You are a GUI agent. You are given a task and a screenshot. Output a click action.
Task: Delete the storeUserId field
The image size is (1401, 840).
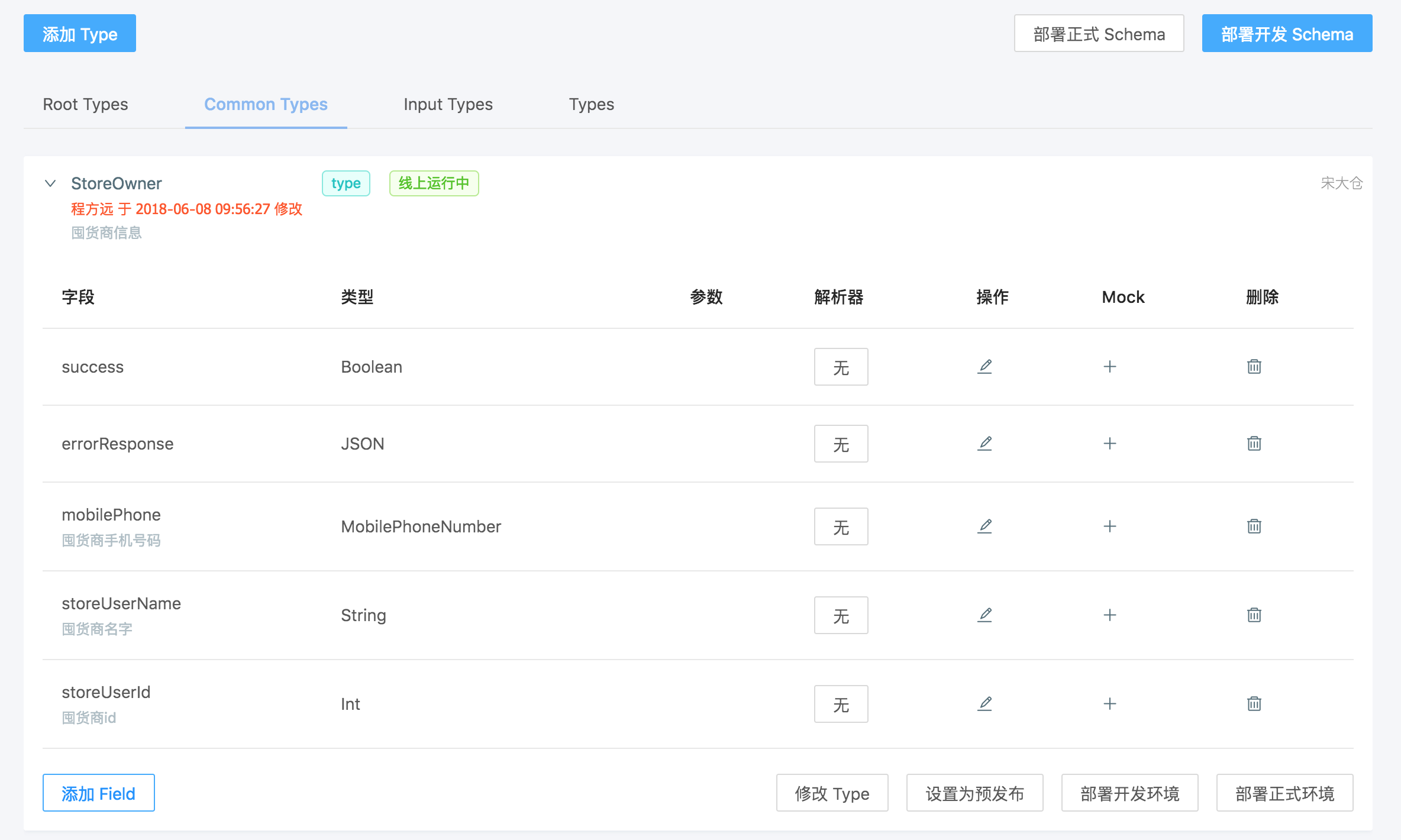pyautogui.click(x=1254, y=704)
